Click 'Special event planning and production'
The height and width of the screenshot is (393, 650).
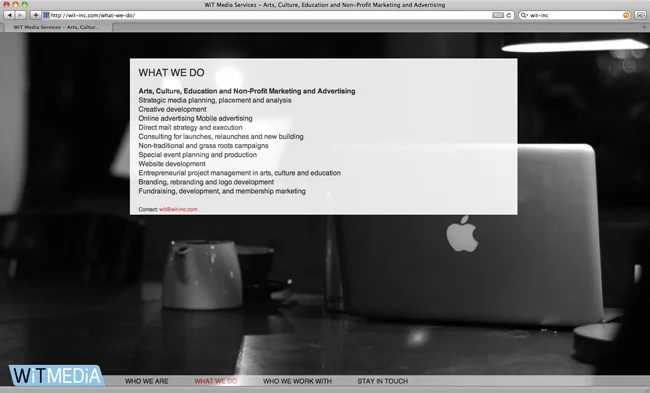point(197,155)
